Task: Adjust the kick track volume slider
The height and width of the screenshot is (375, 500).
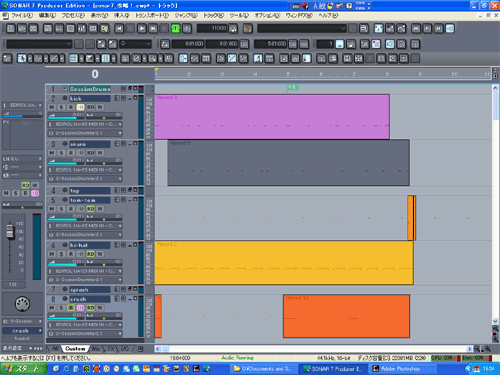Action: click(x=66, y=116)
